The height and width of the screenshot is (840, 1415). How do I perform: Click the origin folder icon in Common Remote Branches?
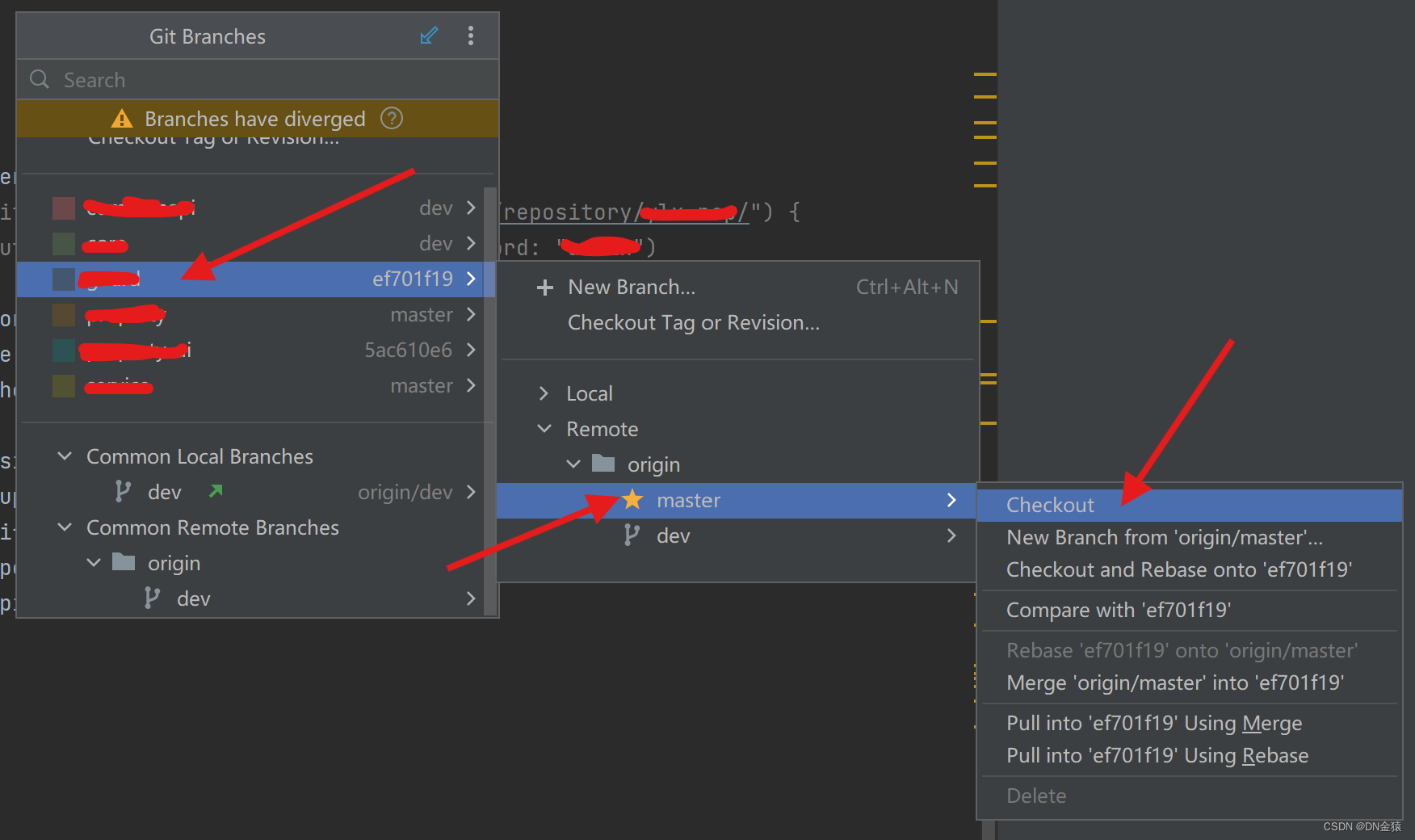point(124,561)
